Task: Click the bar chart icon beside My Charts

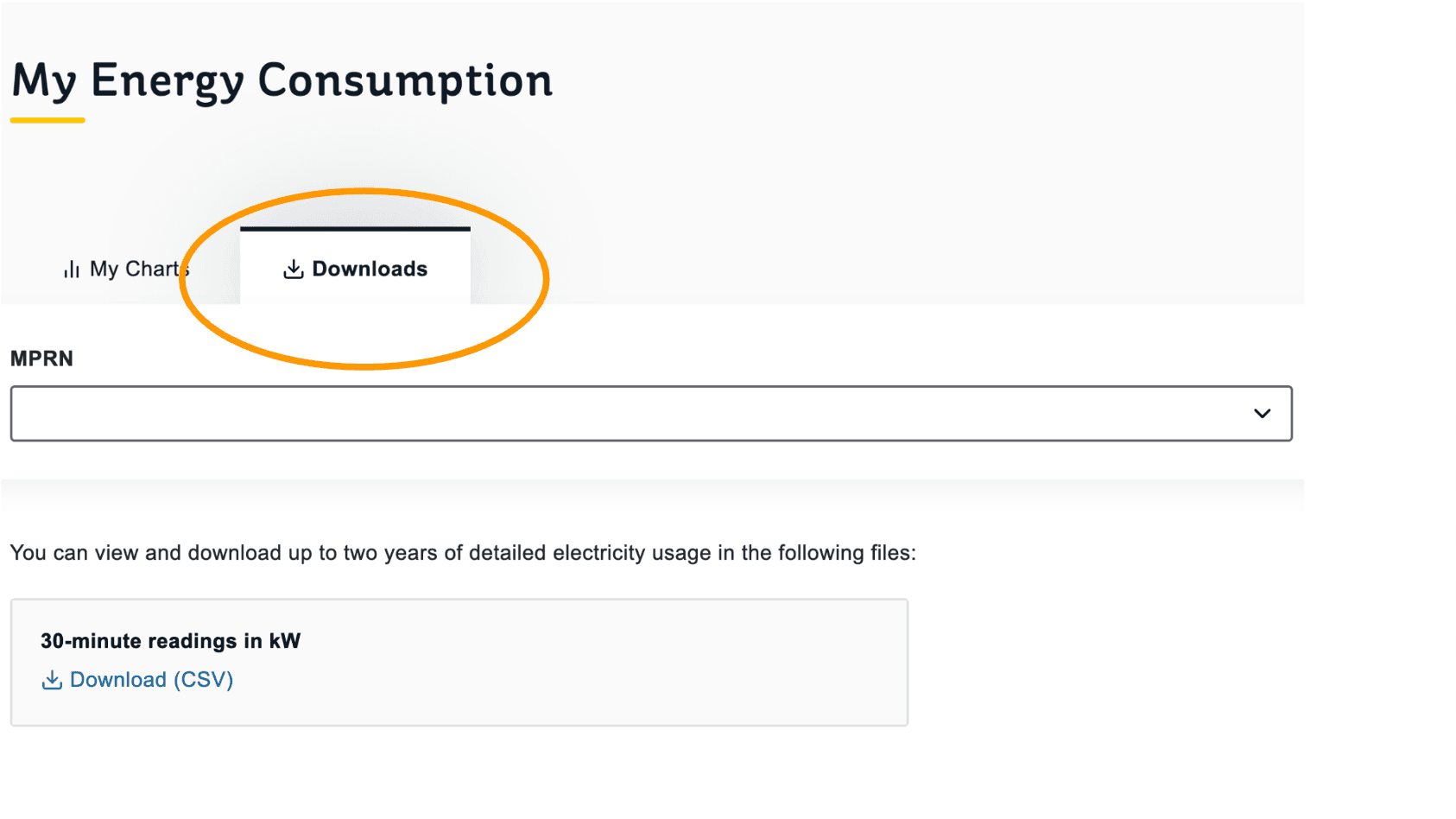Action: click(x=71, y=270)
